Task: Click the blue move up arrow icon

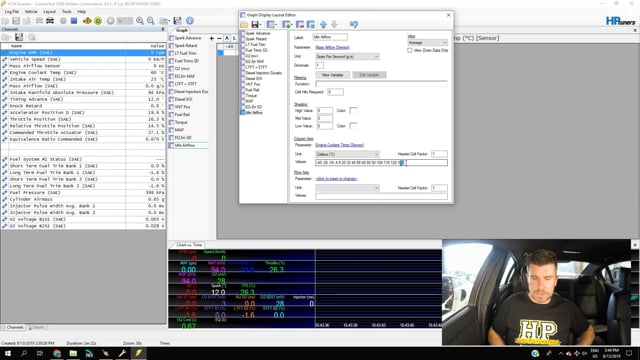Action: point(323,24)
